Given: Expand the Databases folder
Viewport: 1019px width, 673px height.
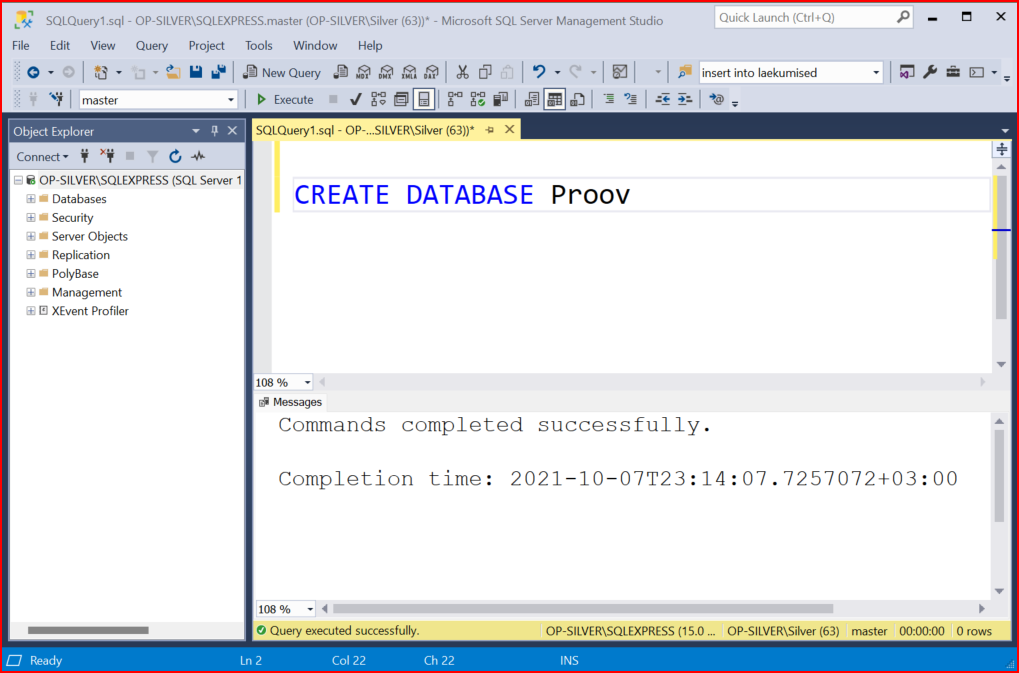Looking at the screenshot, I should (x=31, y=199).
